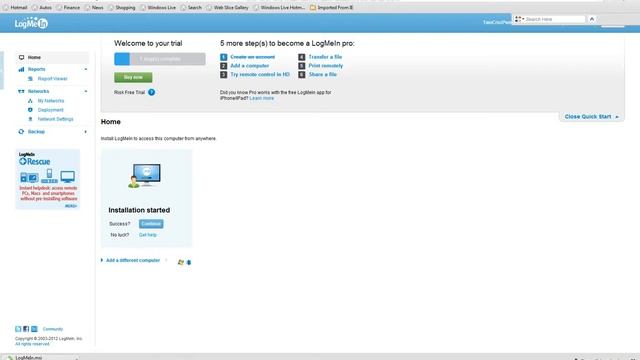Click the step 6 number badge

click(302, 75)
